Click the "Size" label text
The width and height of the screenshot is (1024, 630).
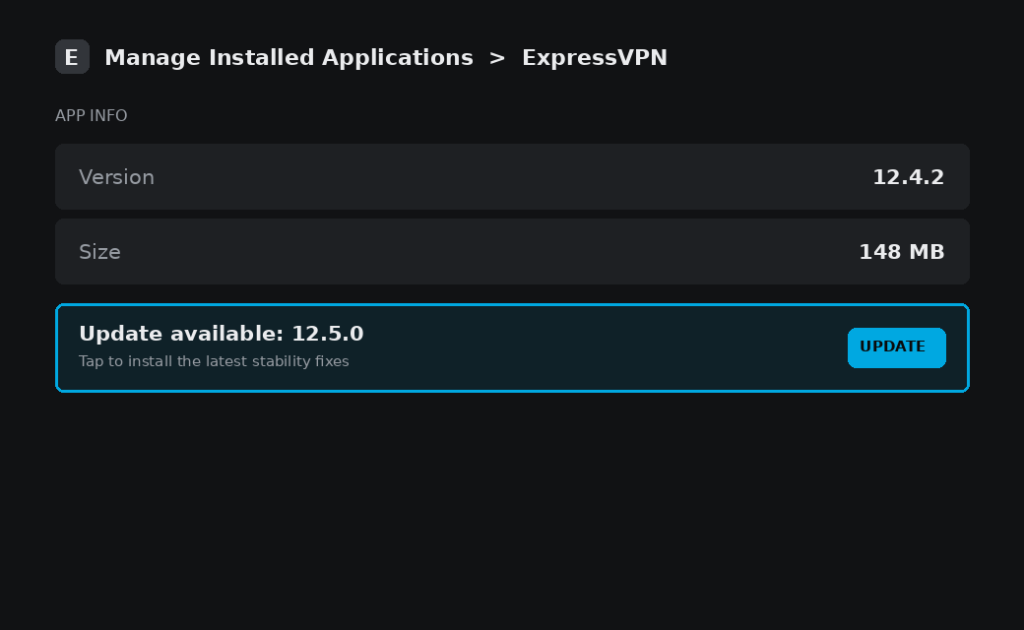[x=99, y=251]
